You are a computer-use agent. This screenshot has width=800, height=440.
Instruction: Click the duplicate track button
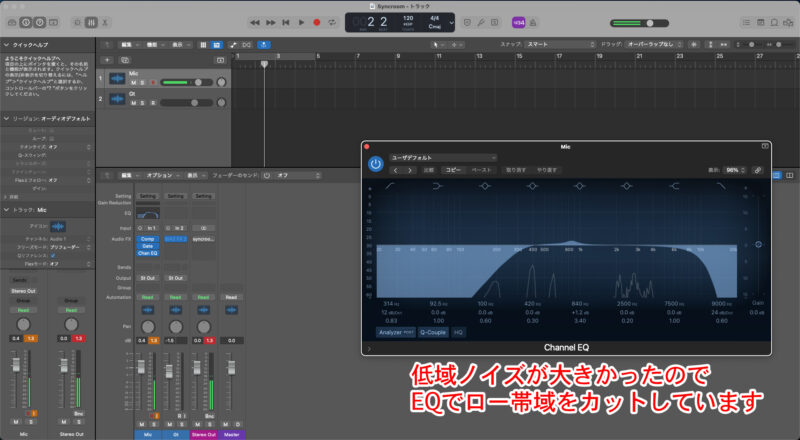pos(124,60)
